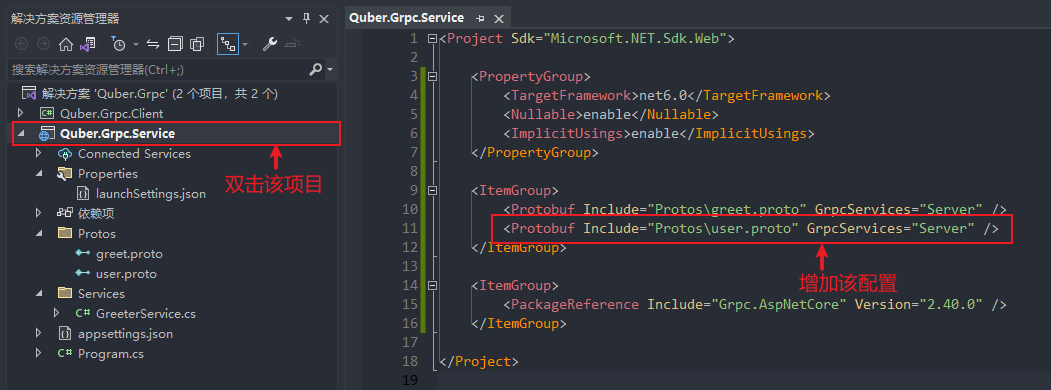Collapse second ItemGroup code region
This screenshot has height=390, width=1051.
[x=432, y=285]
